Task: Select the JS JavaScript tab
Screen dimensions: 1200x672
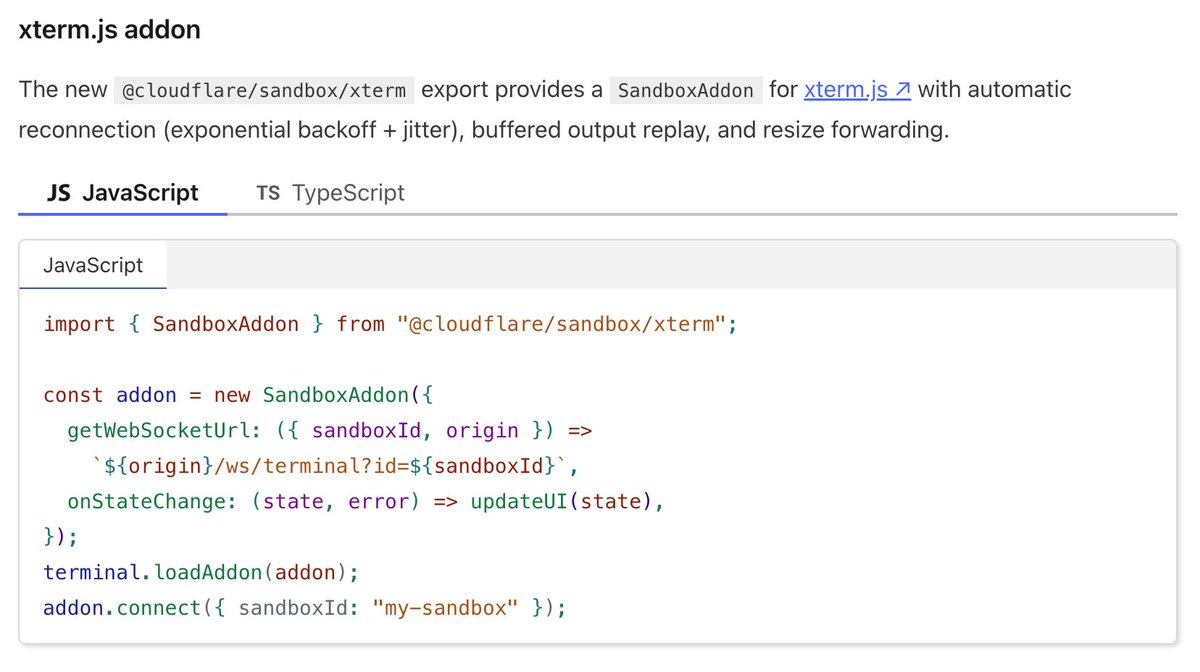Action: tap(123, 192)
